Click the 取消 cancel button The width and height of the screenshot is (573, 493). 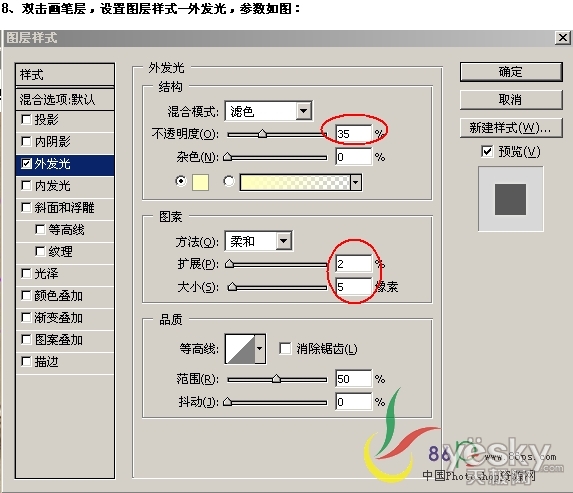[x=511, y=99]
